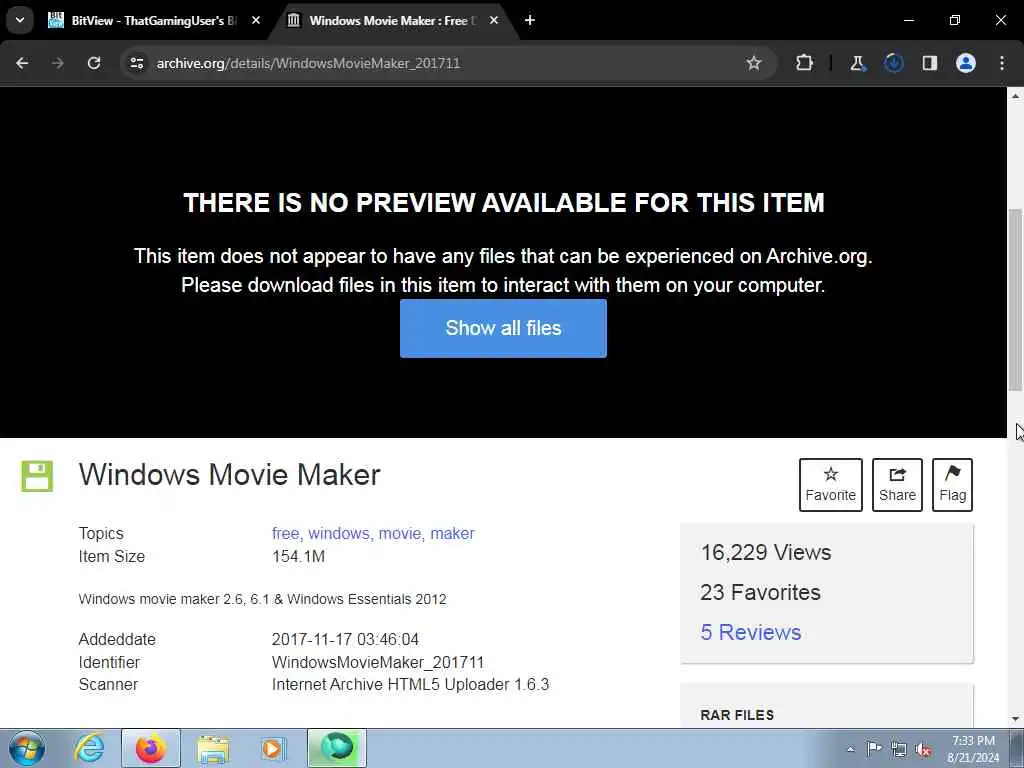Minimize the browser window
Image resolution: width=1024 pixels, height=768 pixels.
pyautogui.click(x=909, y=20)
